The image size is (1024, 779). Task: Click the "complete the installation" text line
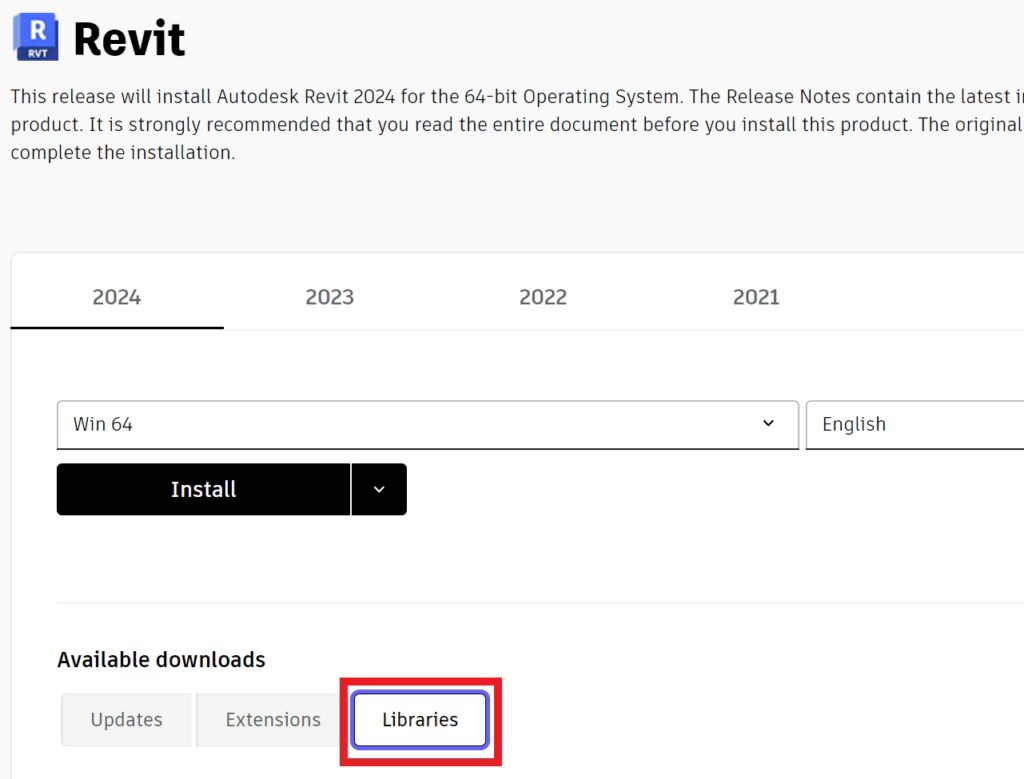123,154
